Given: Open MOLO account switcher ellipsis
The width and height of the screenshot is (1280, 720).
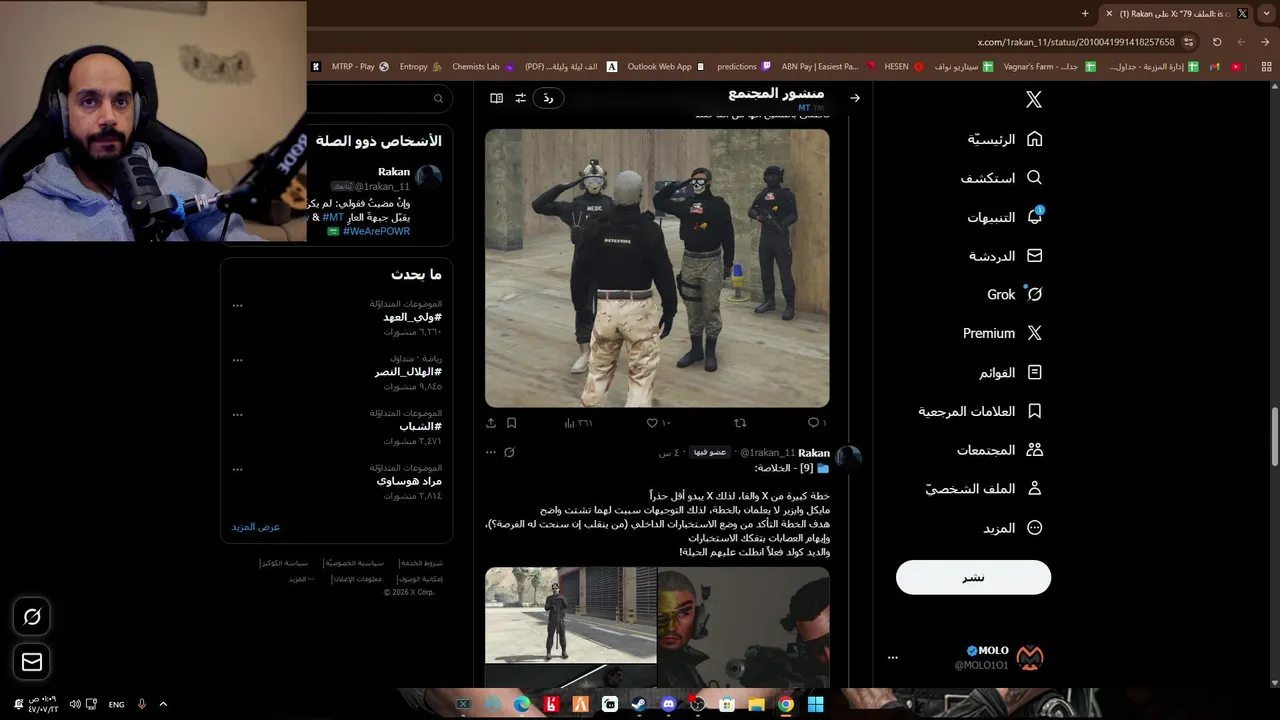Looking at the screenshot, I should pyautogui.click(x=893, y=658).
